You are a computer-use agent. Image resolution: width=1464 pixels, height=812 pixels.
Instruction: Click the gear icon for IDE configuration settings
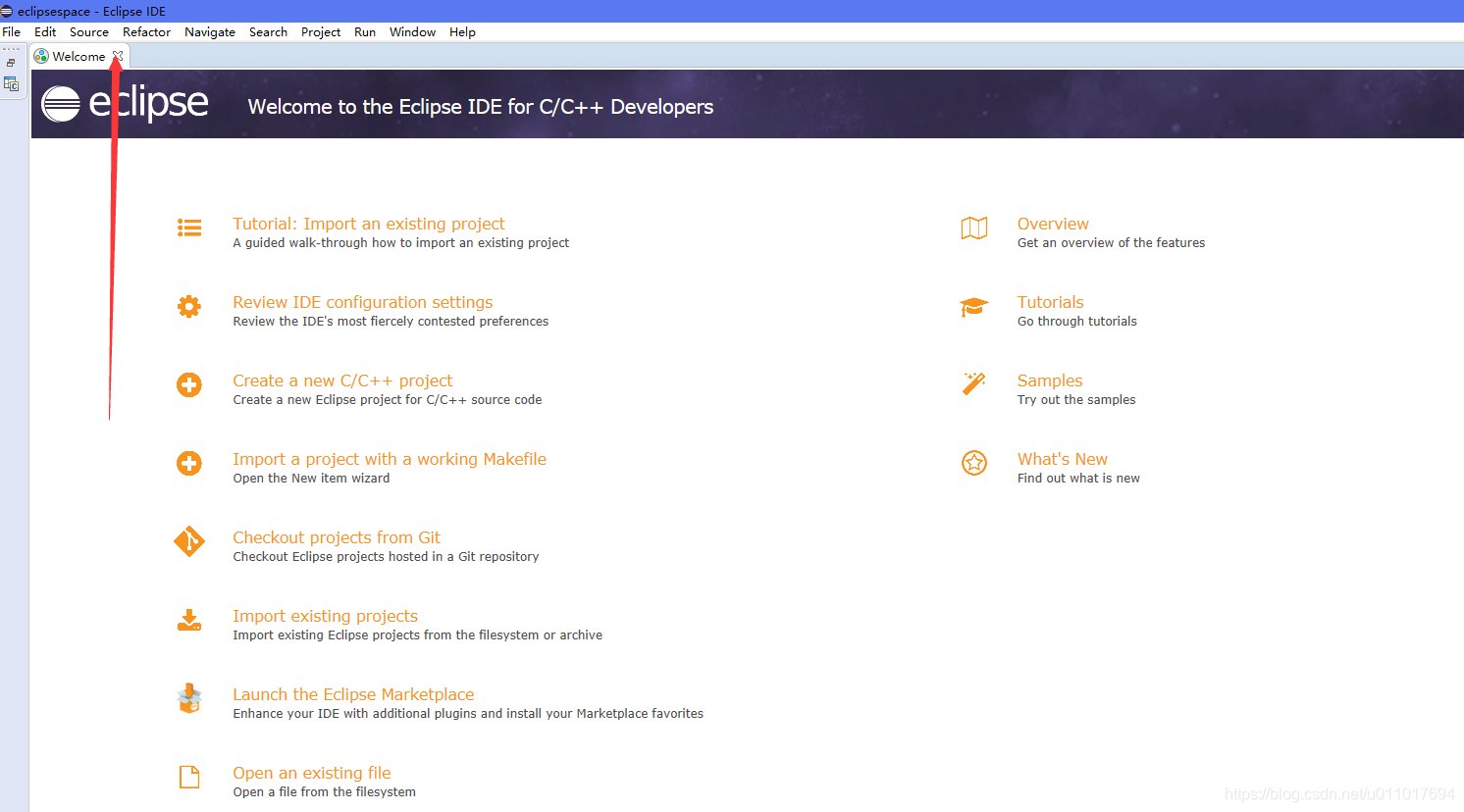pos(189,306)
